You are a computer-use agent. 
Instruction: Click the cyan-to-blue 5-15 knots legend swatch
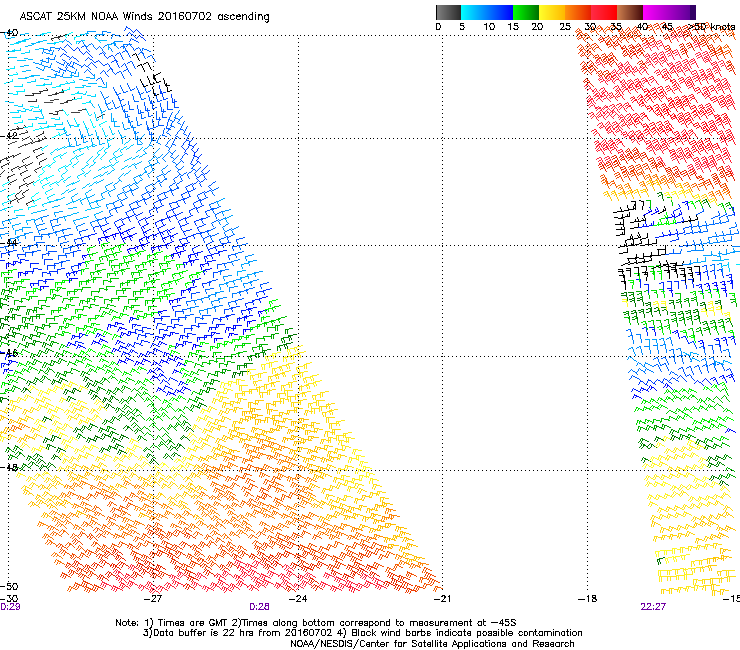click(487, 12)
